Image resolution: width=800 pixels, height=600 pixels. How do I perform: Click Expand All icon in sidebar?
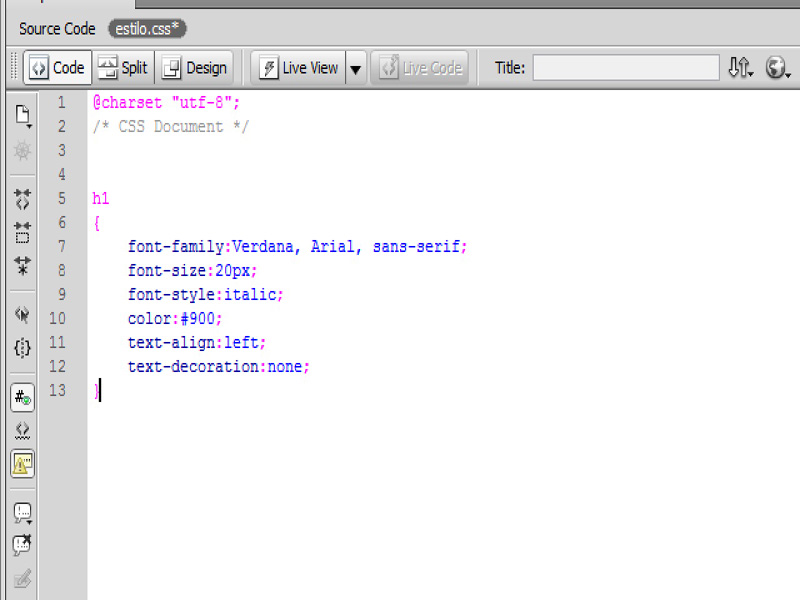click(x=22, y=266)
